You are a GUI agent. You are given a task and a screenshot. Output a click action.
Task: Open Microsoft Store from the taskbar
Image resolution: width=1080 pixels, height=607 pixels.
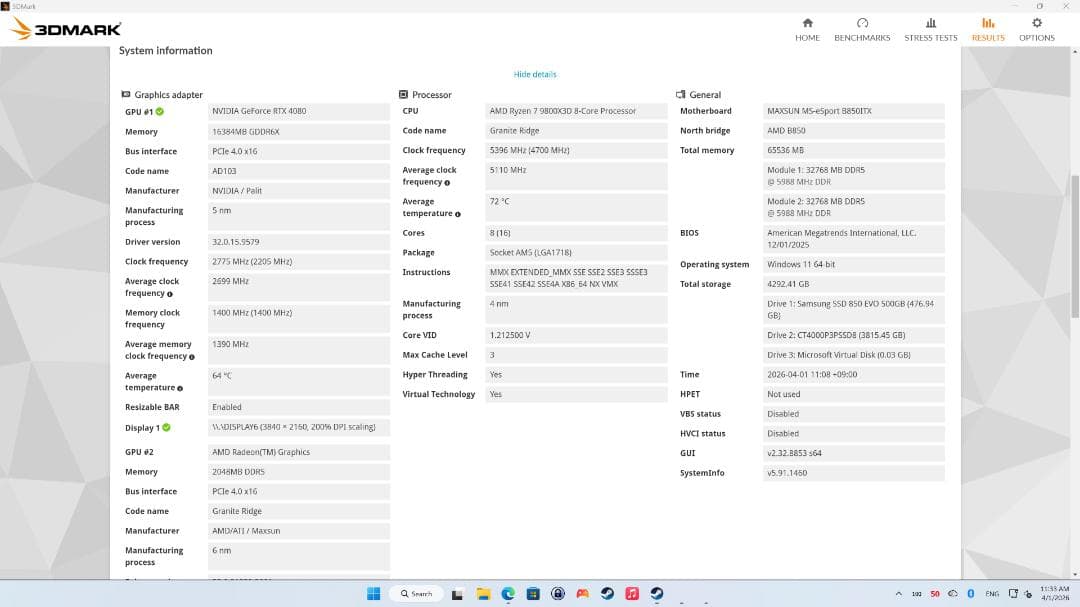click(532, 594)
